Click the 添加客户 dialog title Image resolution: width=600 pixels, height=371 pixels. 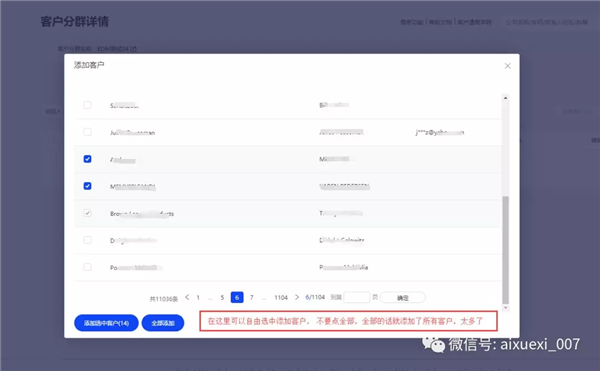click(89, 65)
